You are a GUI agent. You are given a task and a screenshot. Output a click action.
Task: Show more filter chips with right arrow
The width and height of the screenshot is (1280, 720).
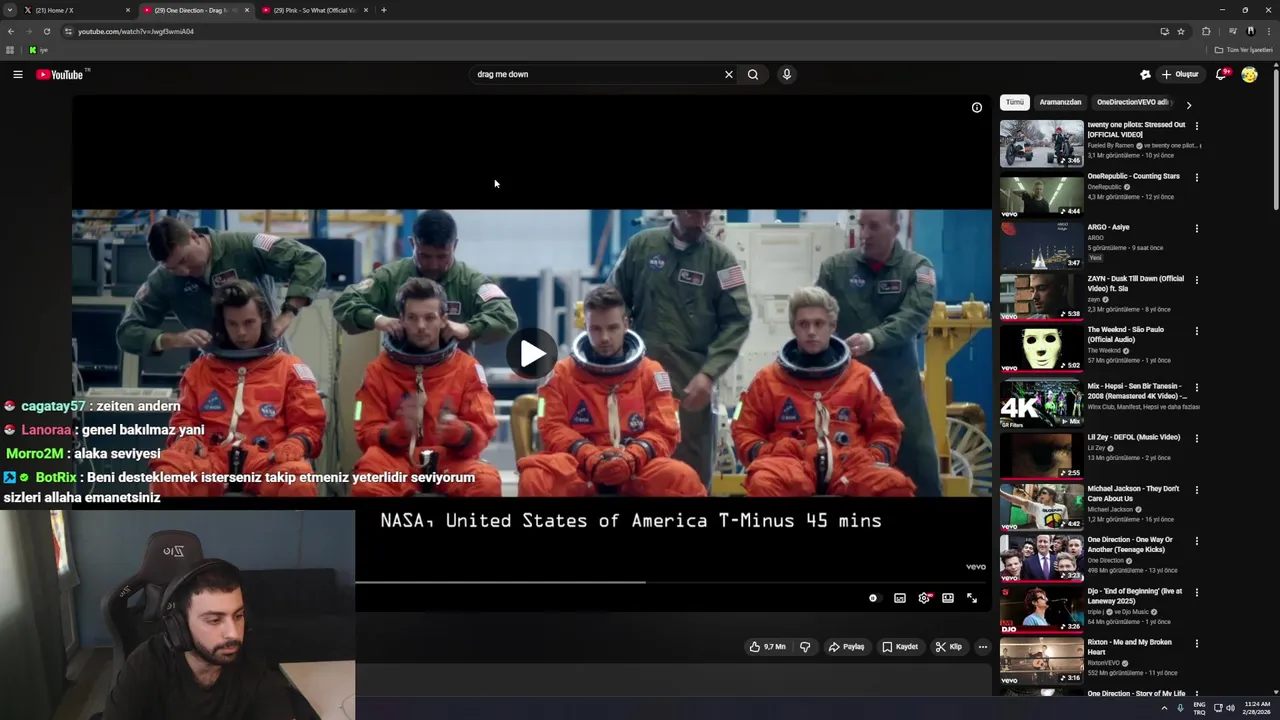click(x=1188, y=105)
